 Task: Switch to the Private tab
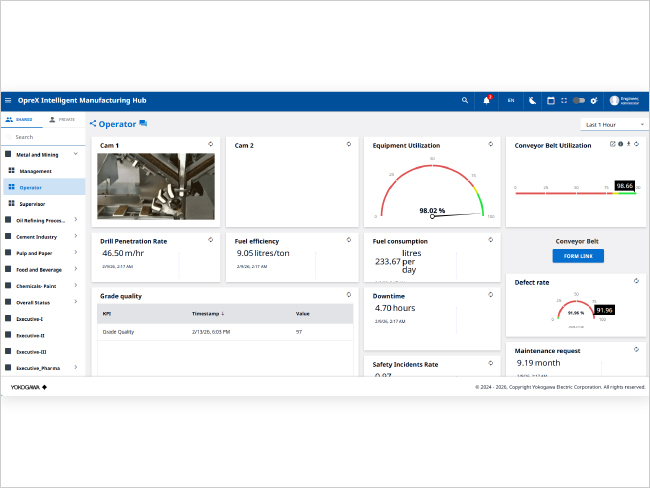[x=62, y=119]
